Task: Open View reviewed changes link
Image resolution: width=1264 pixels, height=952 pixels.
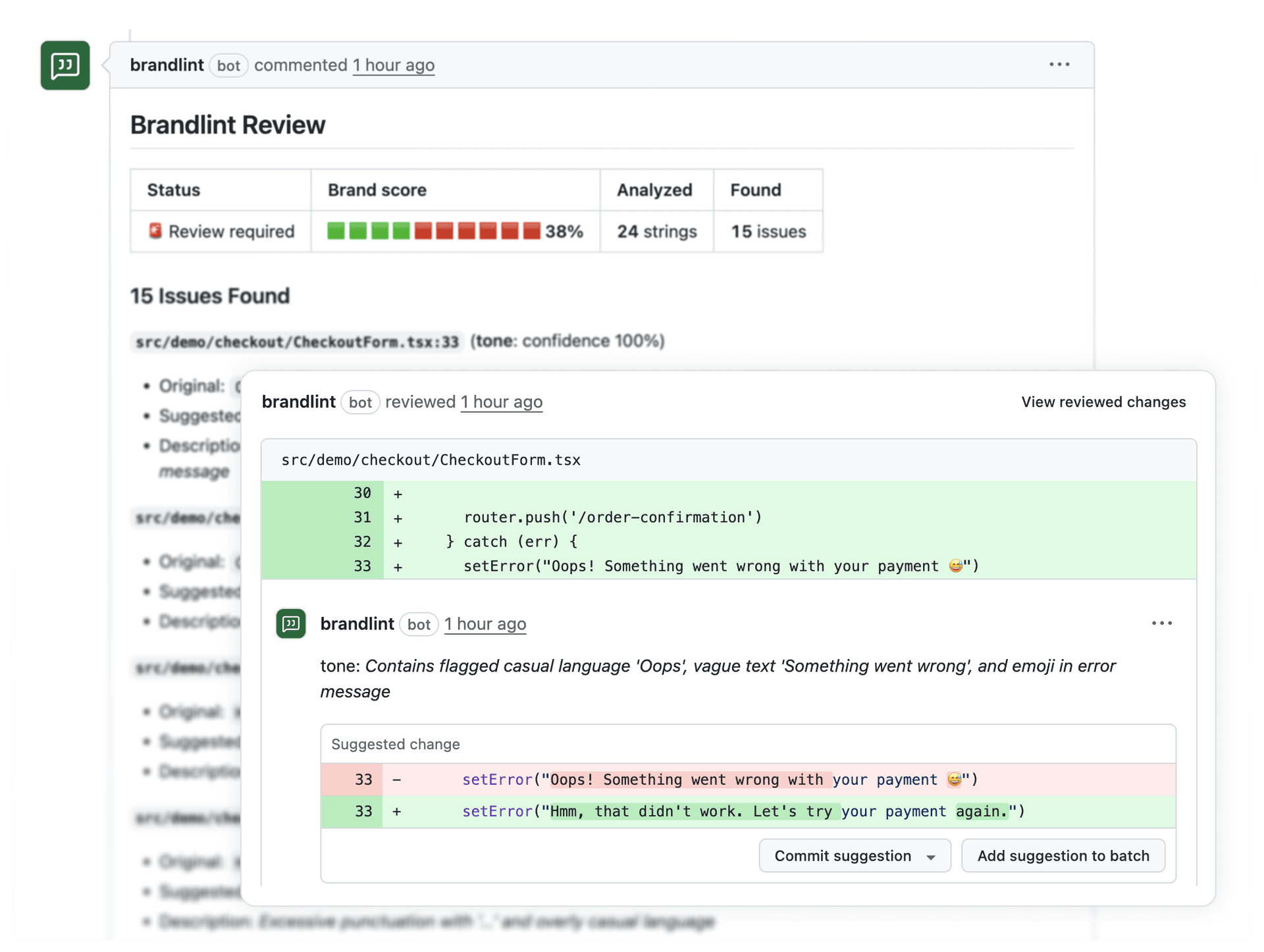Action: [x=1103, y=402]
